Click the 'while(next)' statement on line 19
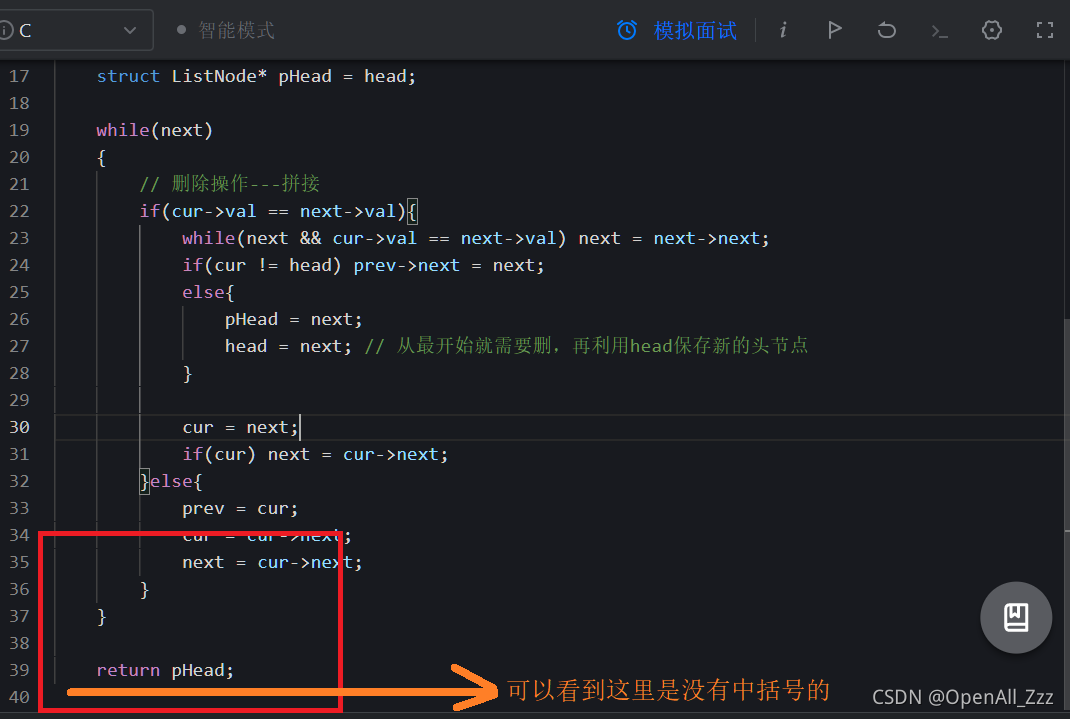The image size is (1070, 719). click(154, 130)
